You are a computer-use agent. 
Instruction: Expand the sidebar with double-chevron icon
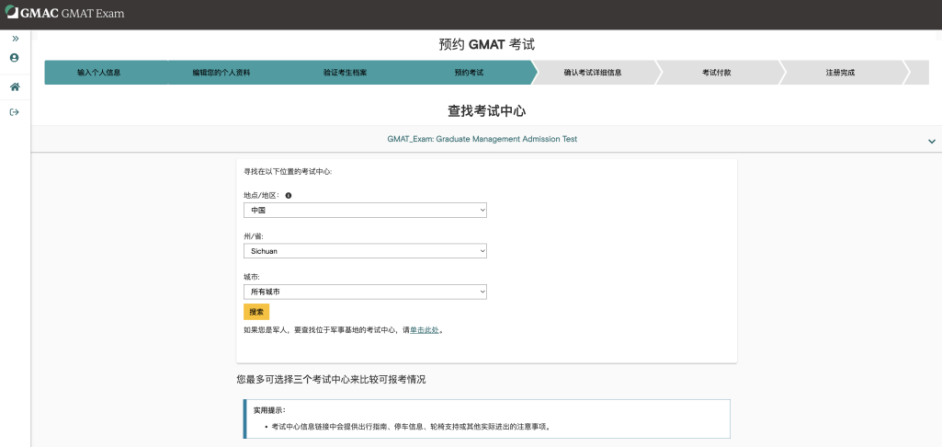tap(15, 38)
